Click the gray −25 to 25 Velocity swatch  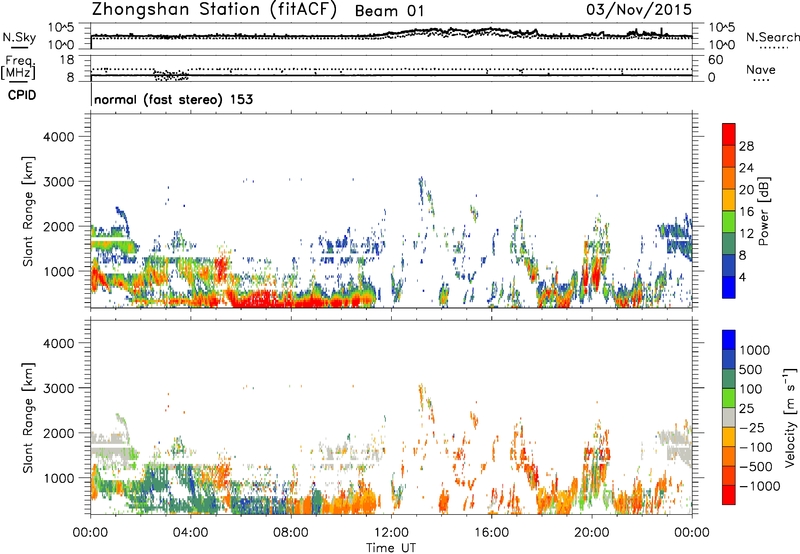click(729, 417)
